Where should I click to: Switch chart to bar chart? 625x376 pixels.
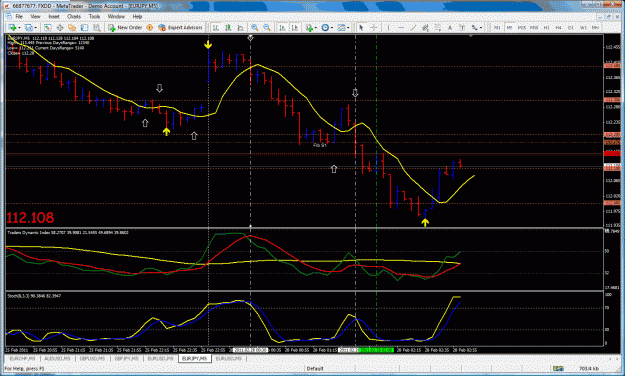click(x=216, y=28)
